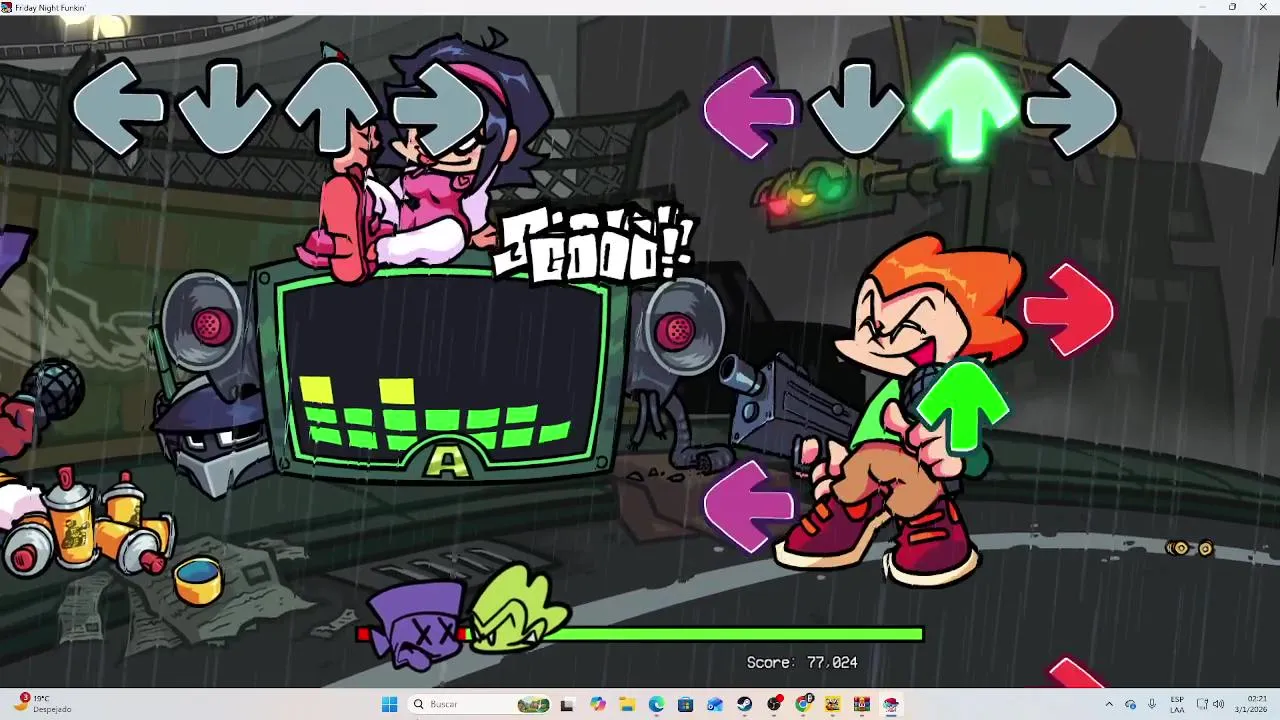1280x720 pixels.
Task: Open Steam from the taskbar
Action: (x=744, y=704)
